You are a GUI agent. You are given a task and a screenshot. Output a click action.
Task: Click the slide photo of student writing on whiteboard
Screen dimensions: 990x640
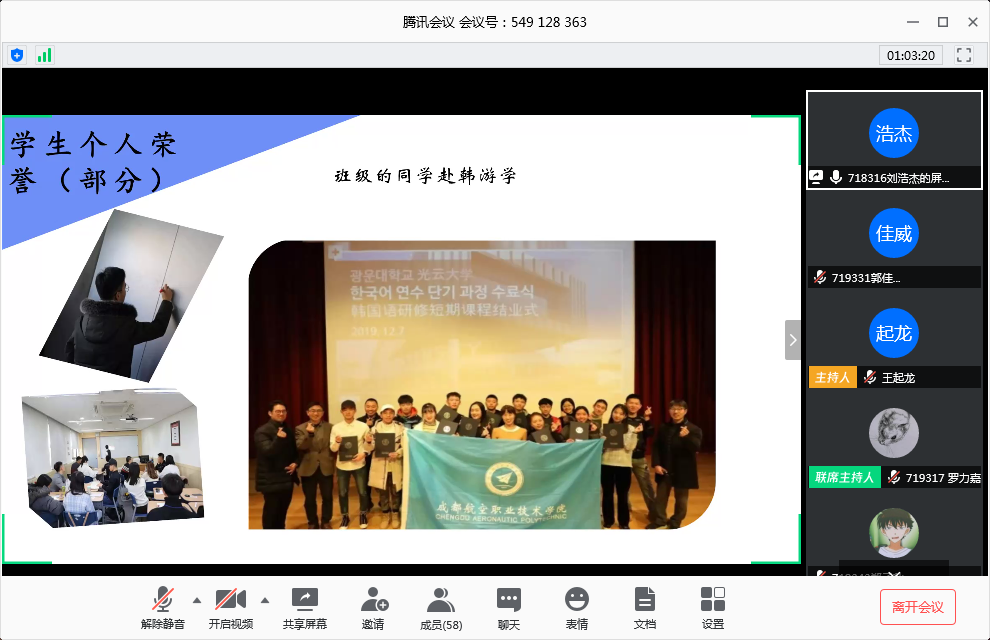tap(131, 295)
